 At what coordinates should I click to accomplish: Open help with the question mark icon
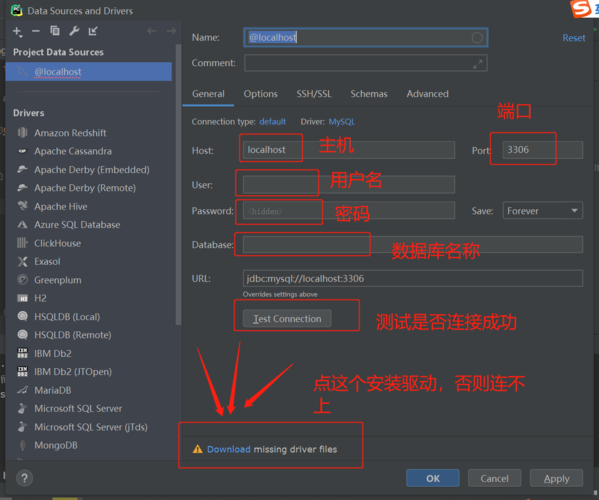(24, 478)
